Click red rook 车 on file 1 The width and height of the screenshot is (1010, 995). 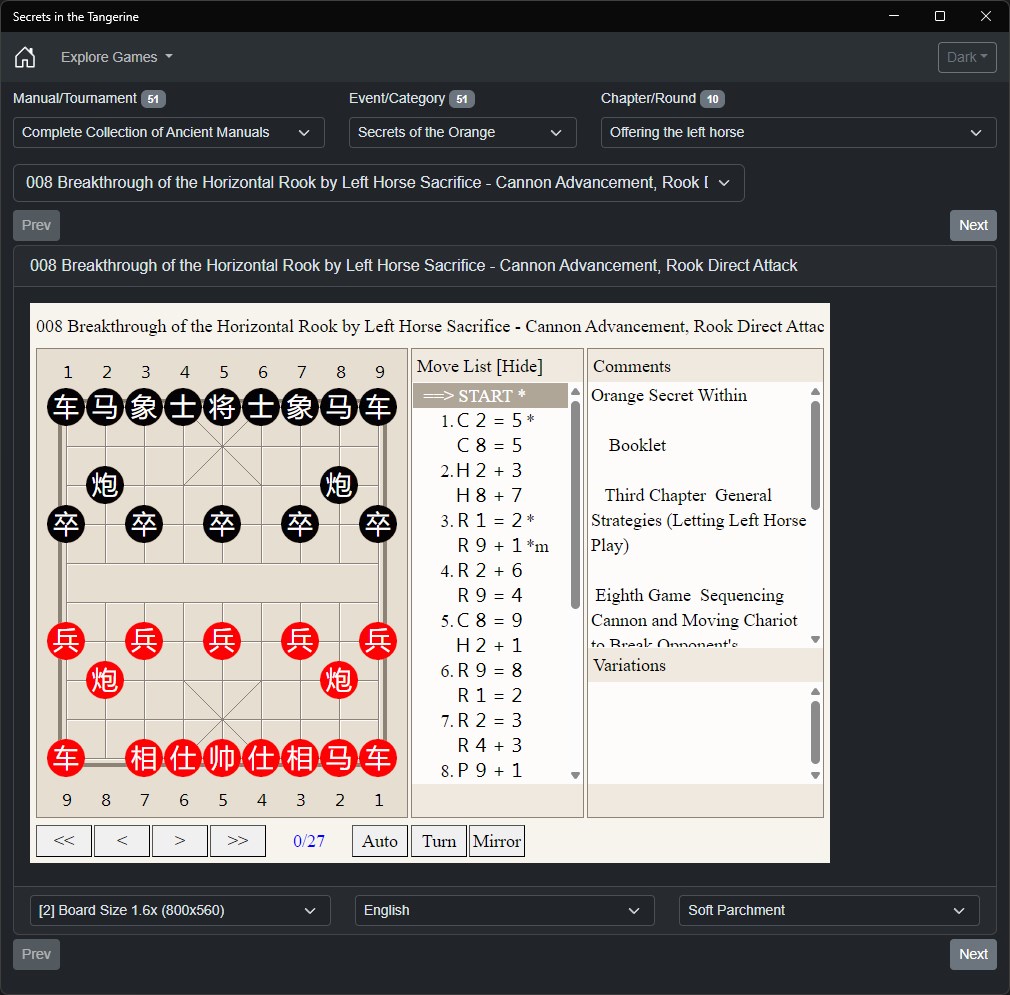(378, 758)
